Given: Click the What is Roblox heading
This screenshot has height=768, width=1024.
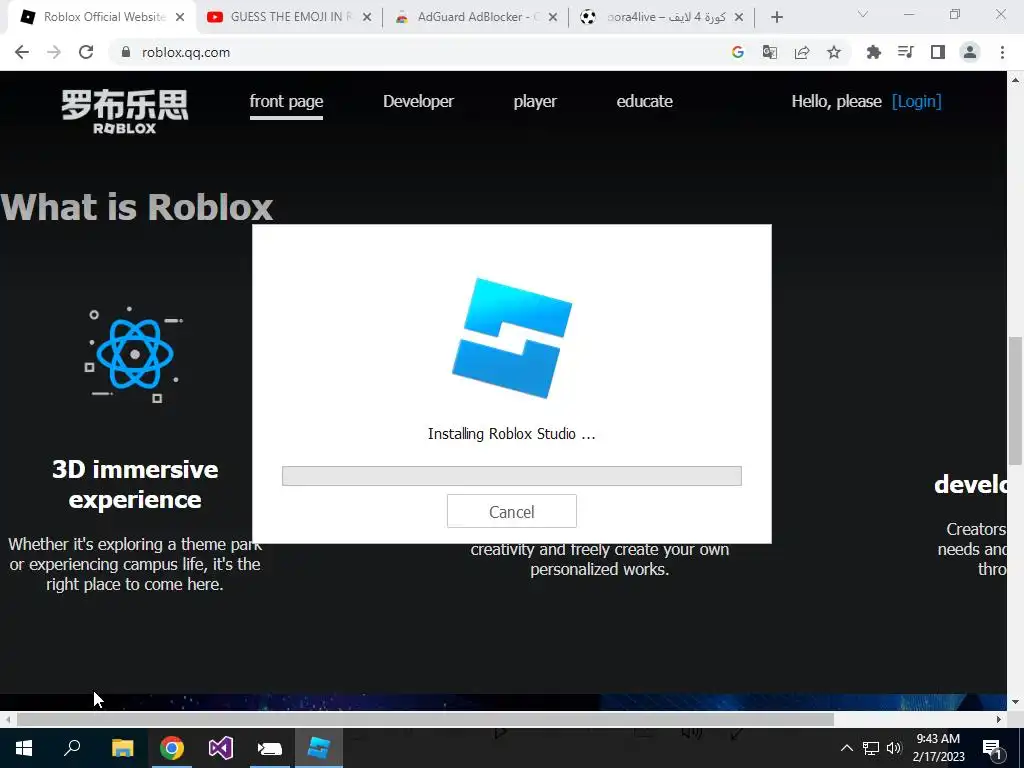Looking at the screenshot, I should tap(136, 207).
